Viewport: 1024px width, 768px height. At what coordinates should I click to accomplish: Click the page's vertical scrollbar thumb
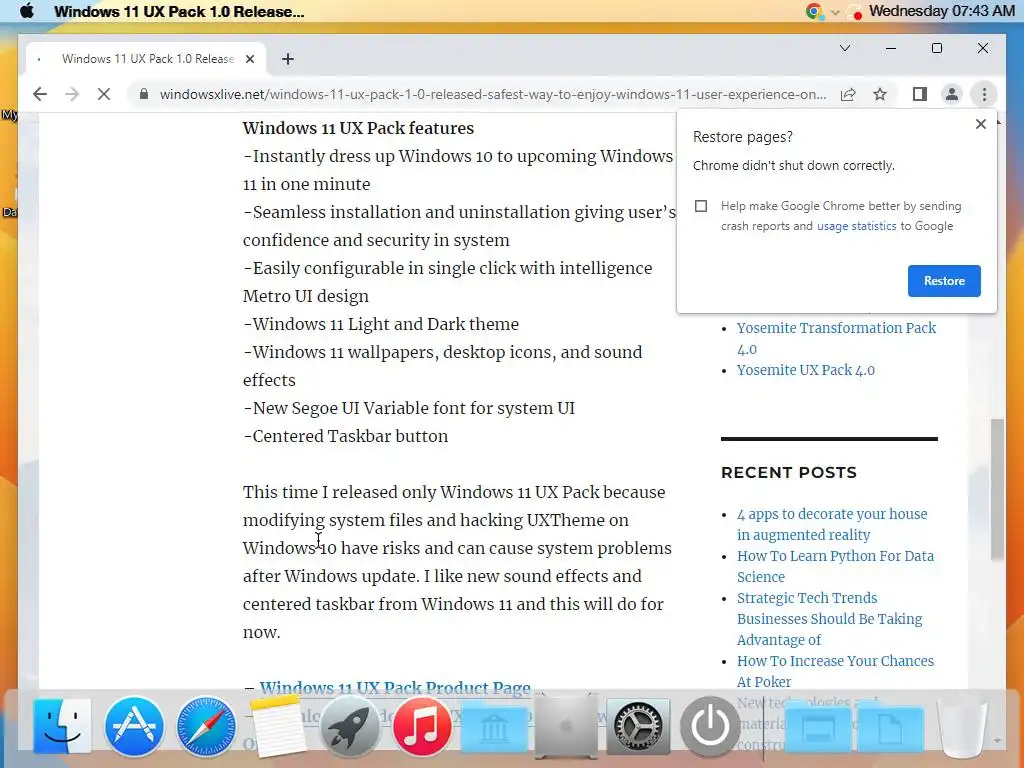tap(997, 489)
